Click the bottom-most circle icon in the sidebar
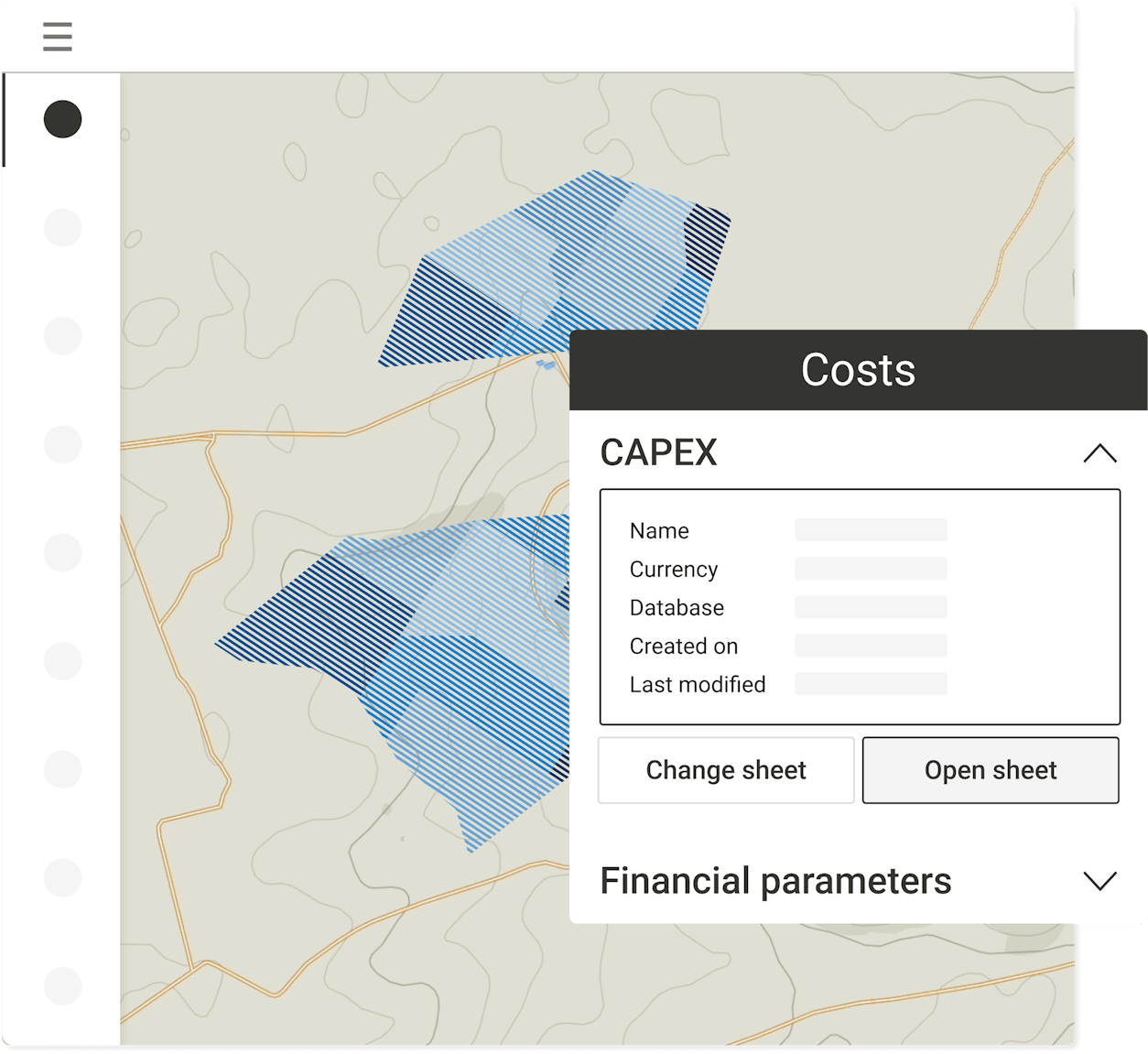Viewport: 1148px width, 1054px height. tap(63, 986)
